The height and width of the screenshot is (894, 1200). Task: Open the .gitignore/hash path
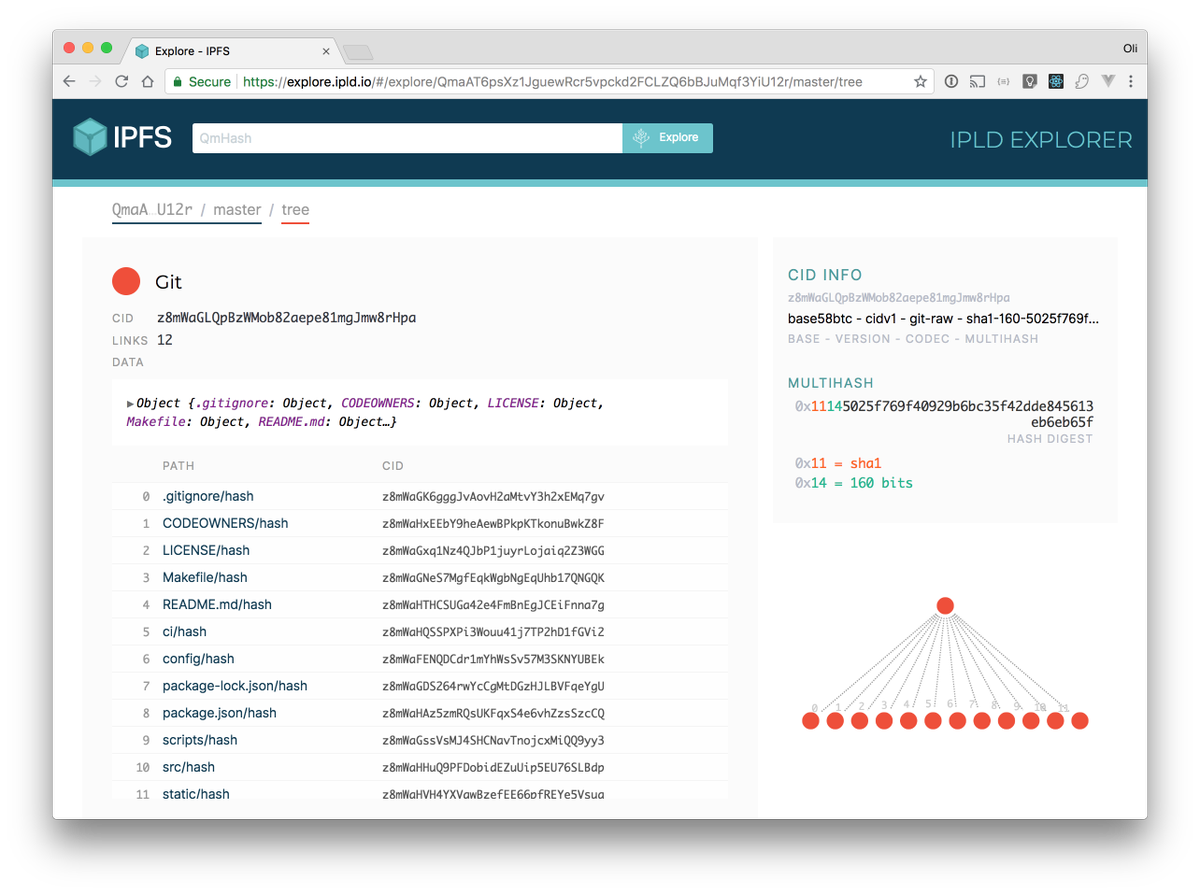[x=208, y=496]
